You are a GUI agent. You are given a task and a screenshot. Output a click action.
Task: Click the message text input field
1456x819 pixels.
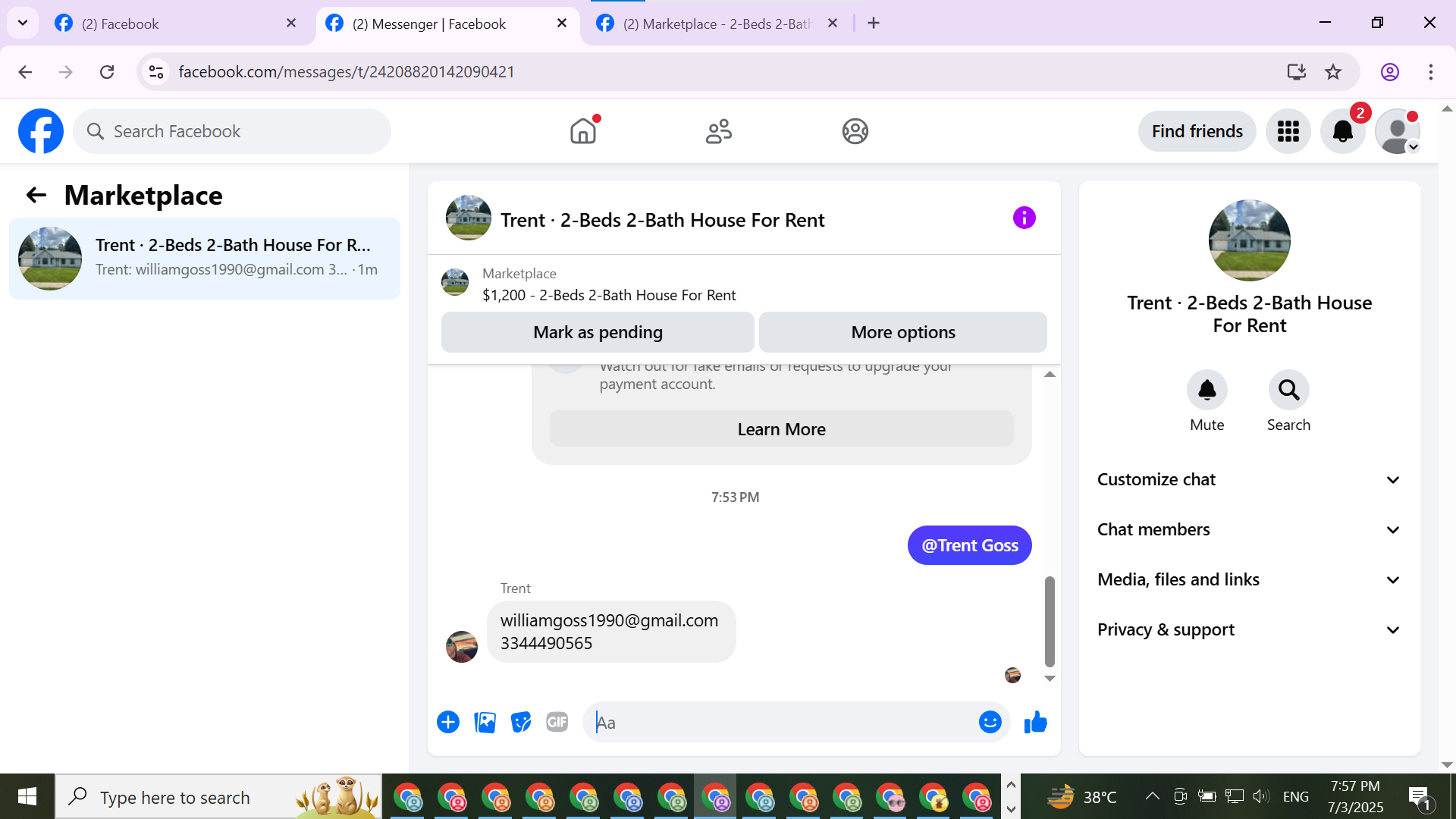coord(781,722)
